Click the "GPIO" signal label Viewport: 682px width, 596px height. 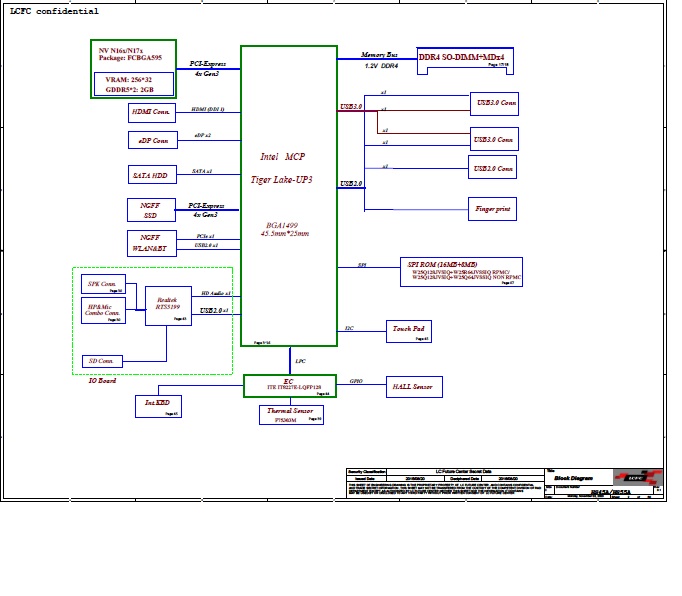point(356,381)
